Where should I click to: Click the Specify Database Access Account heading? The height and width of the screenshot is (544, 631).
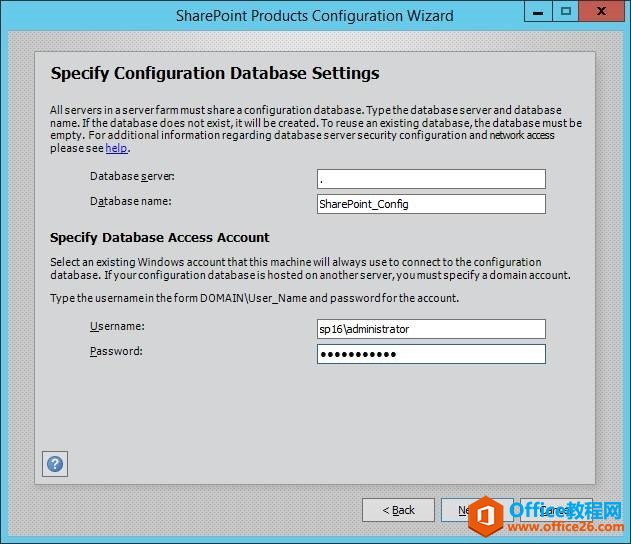(x=160, y=237)
